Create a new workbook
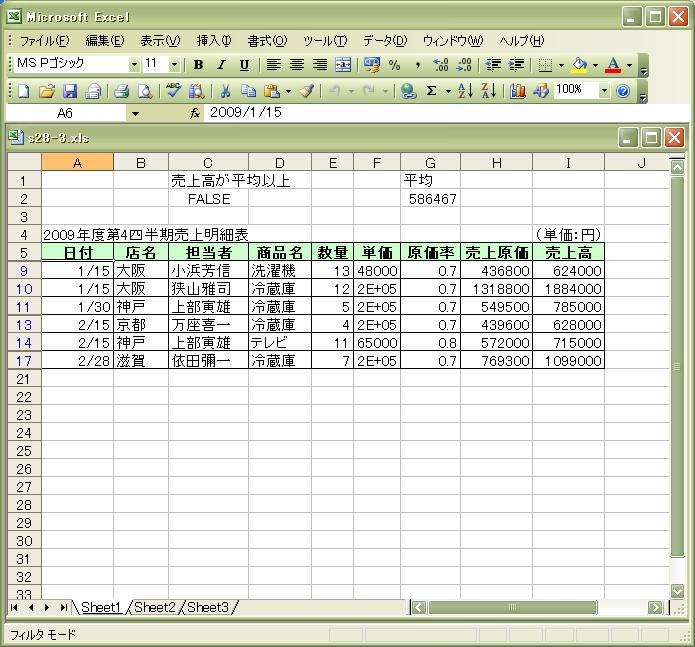Viewport: 695px width, 647px height. click(23, 91)
